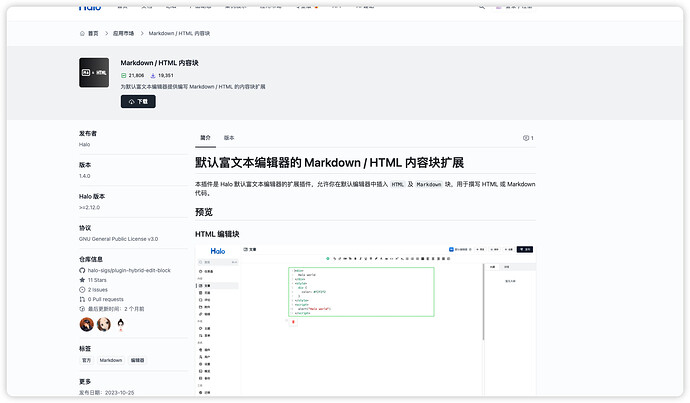Click the pull request icon next to 0 Pull requests
The width and height of the screenshot is (690, 403).
coord(82,300)
